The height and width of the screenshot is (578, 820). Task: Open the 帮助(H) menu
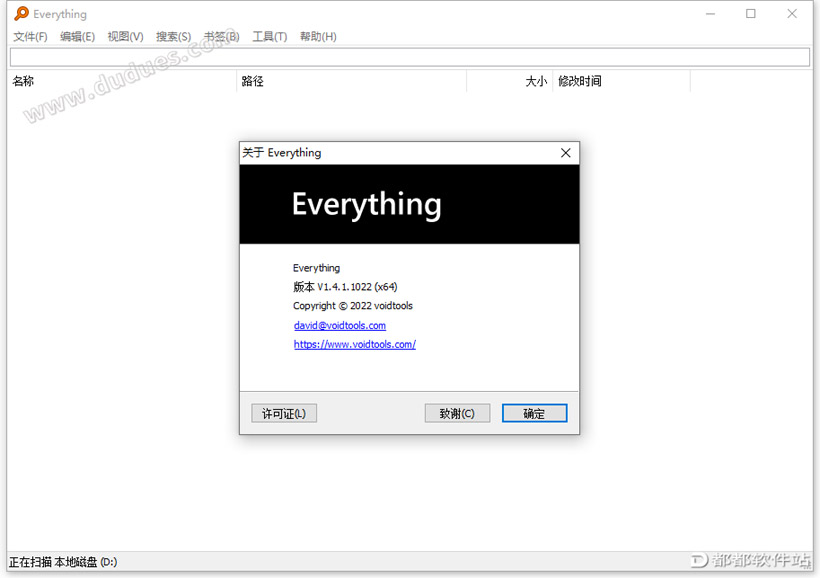pos(318,37)
